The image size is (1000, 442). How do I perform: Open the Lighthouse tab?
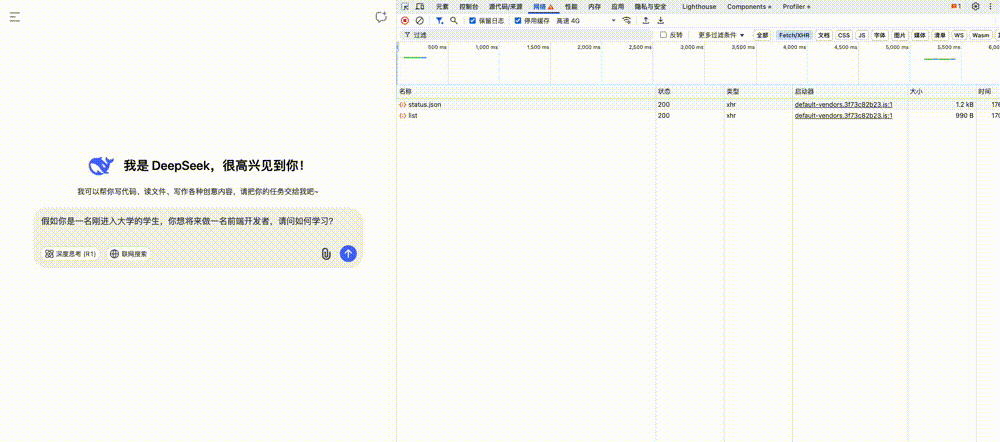(699, 6)
